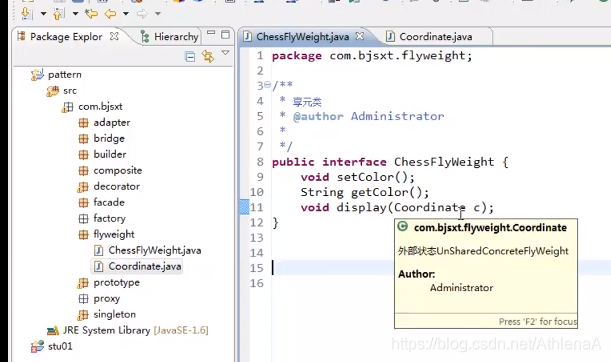
Task: Collapse the Javadoc comment fold at line 3
Action: point(267,84)
